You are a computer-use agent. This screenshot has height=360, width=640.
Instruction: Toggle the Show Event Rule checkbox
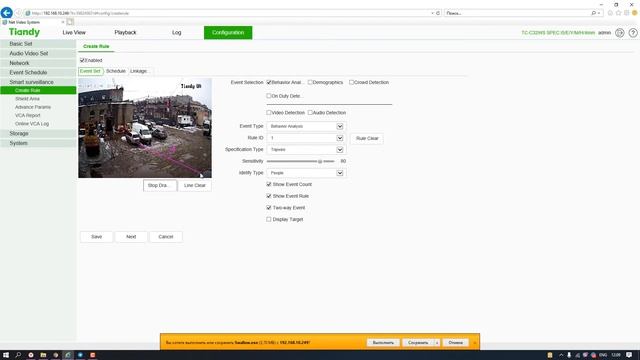click(269, 196)
